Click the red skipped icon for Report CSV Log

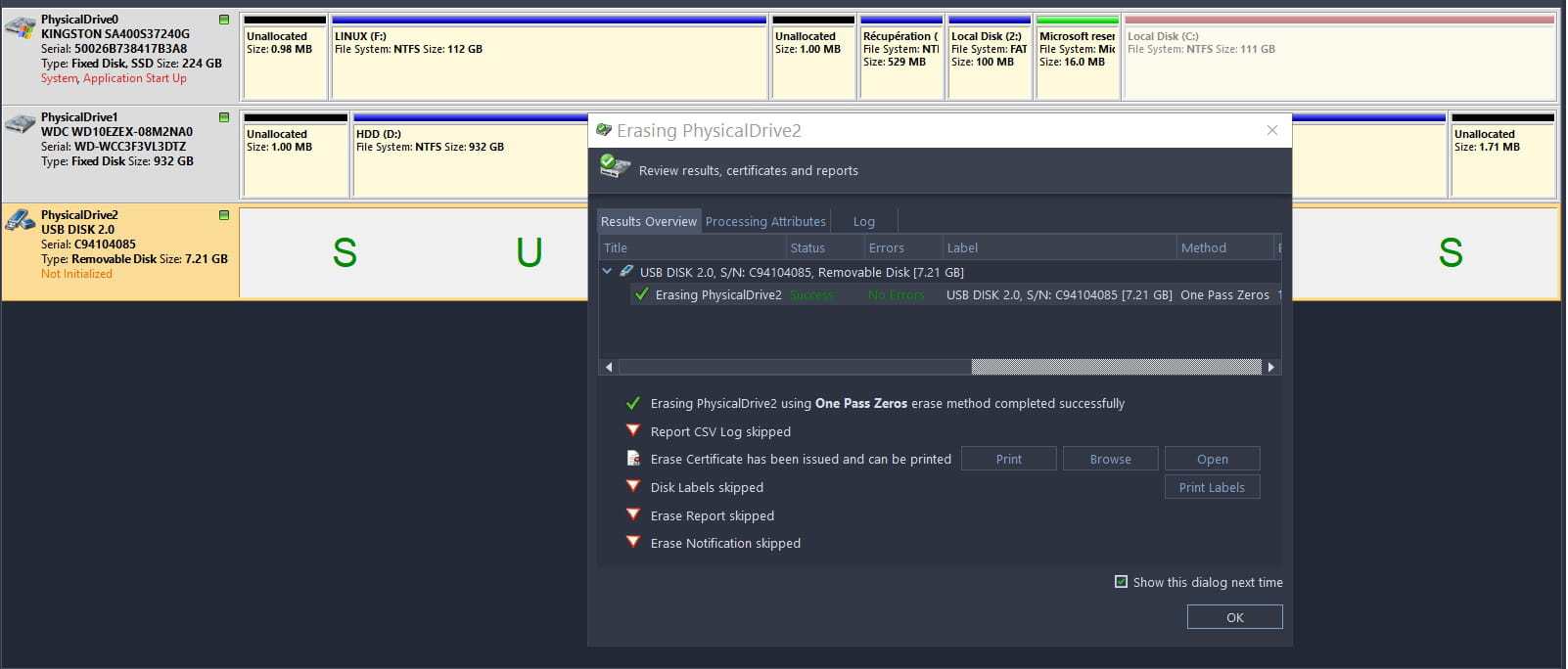coord(633,430)
